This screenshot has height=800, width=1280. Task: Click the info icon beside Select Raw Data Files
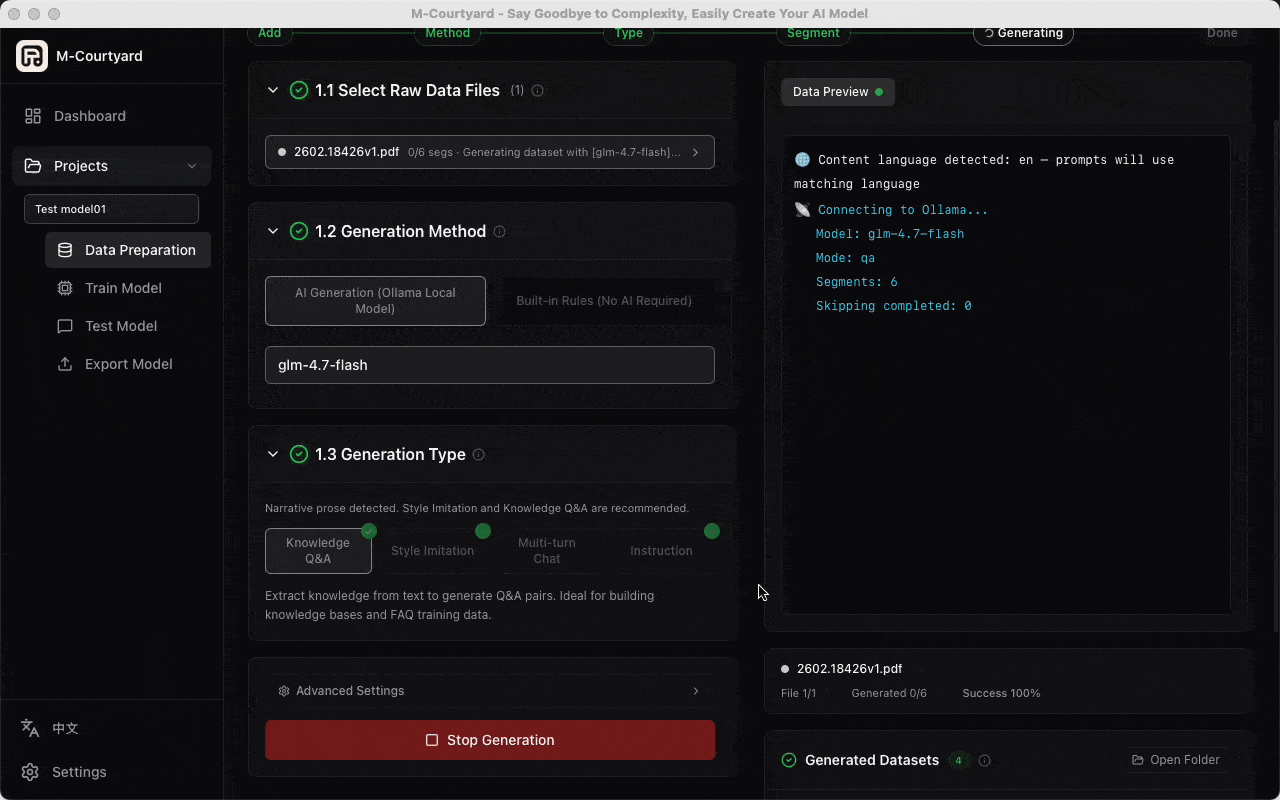(537, 91)
